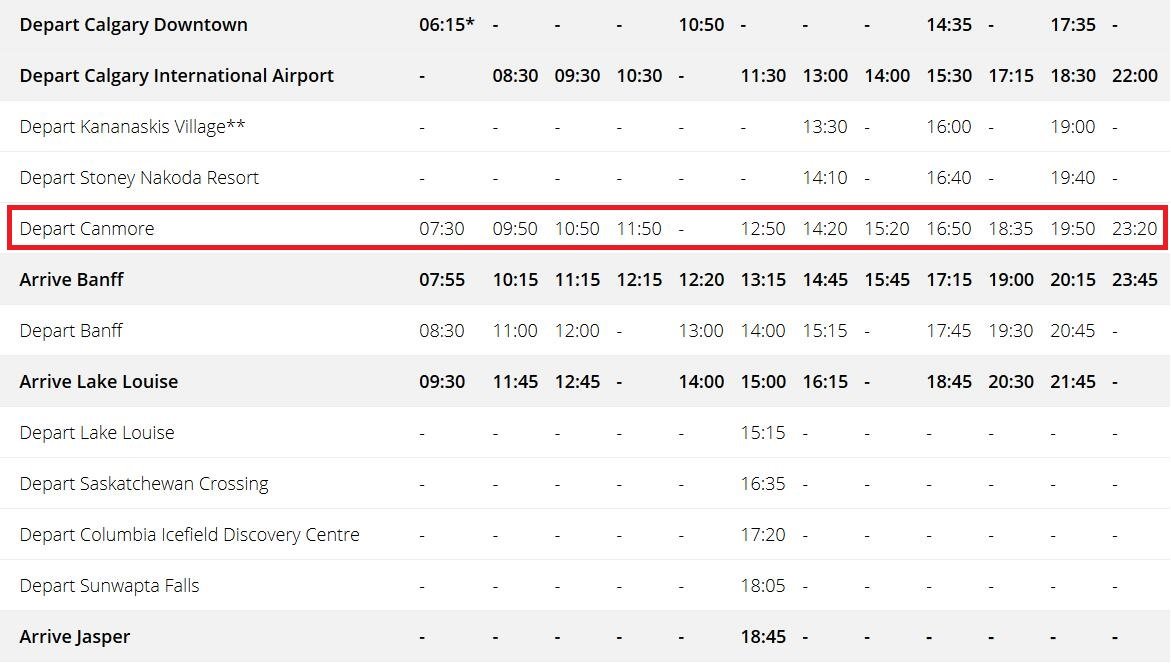
Task: Click the Arrive Lake Louise row label
Action: coord(98,382)
